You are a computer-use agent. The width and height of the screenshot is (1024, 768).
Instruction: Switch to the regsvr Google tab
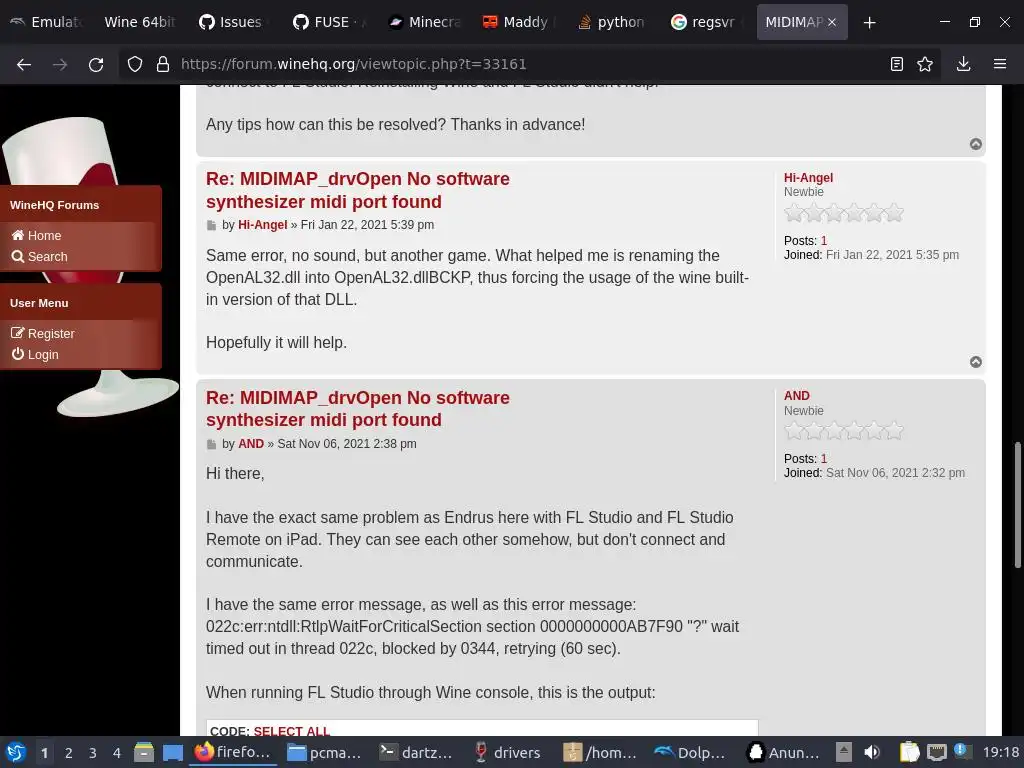point(707,22)
